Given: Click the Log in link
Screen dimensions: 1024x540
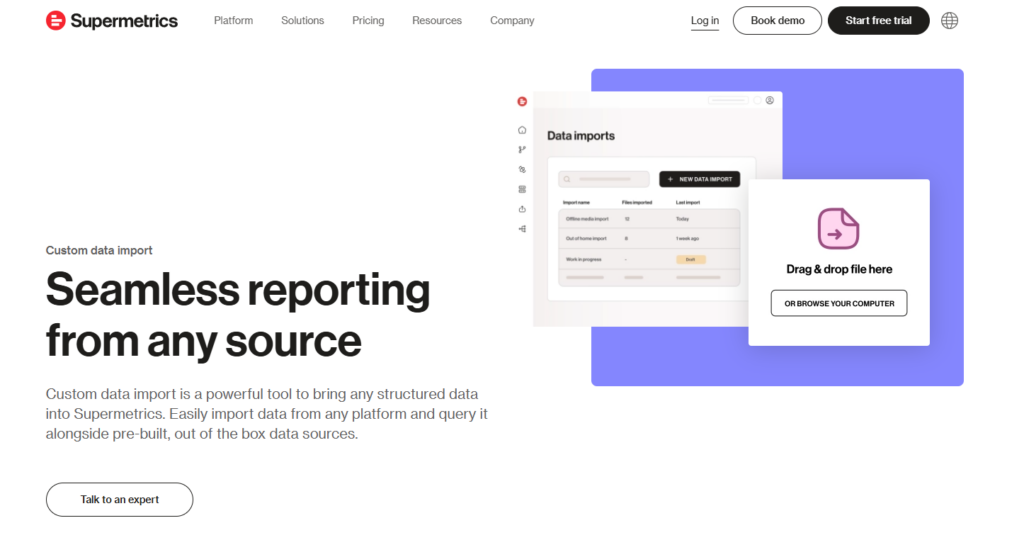Looking at the screenshot, I should tap(704, 21).
